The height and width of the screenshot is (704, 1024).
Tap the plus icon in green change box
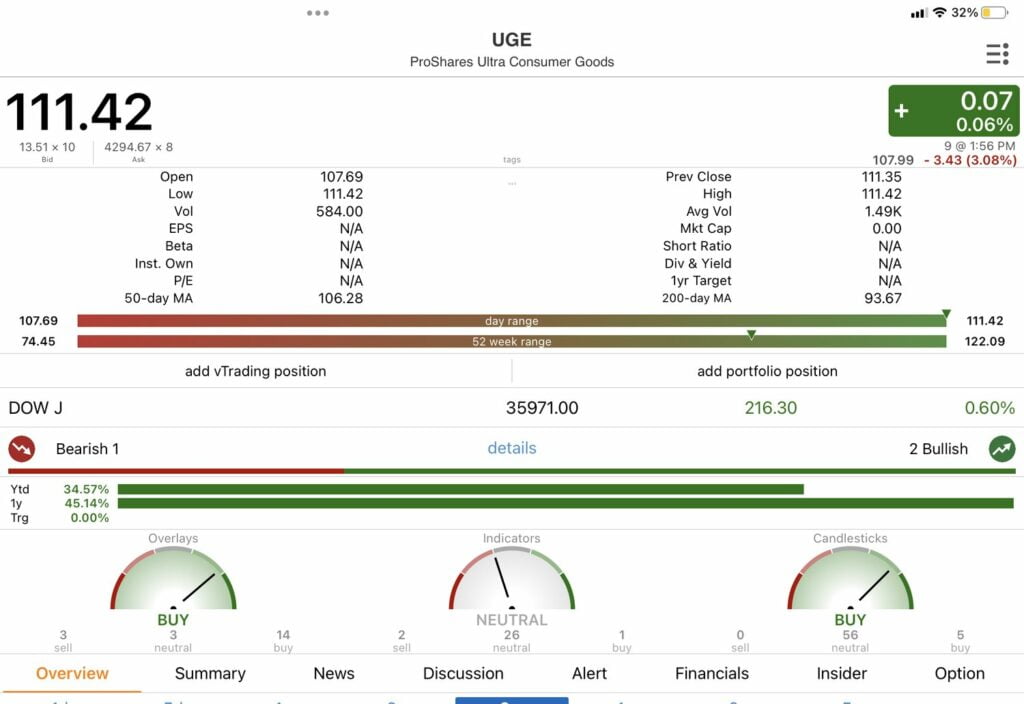(902, 111)
